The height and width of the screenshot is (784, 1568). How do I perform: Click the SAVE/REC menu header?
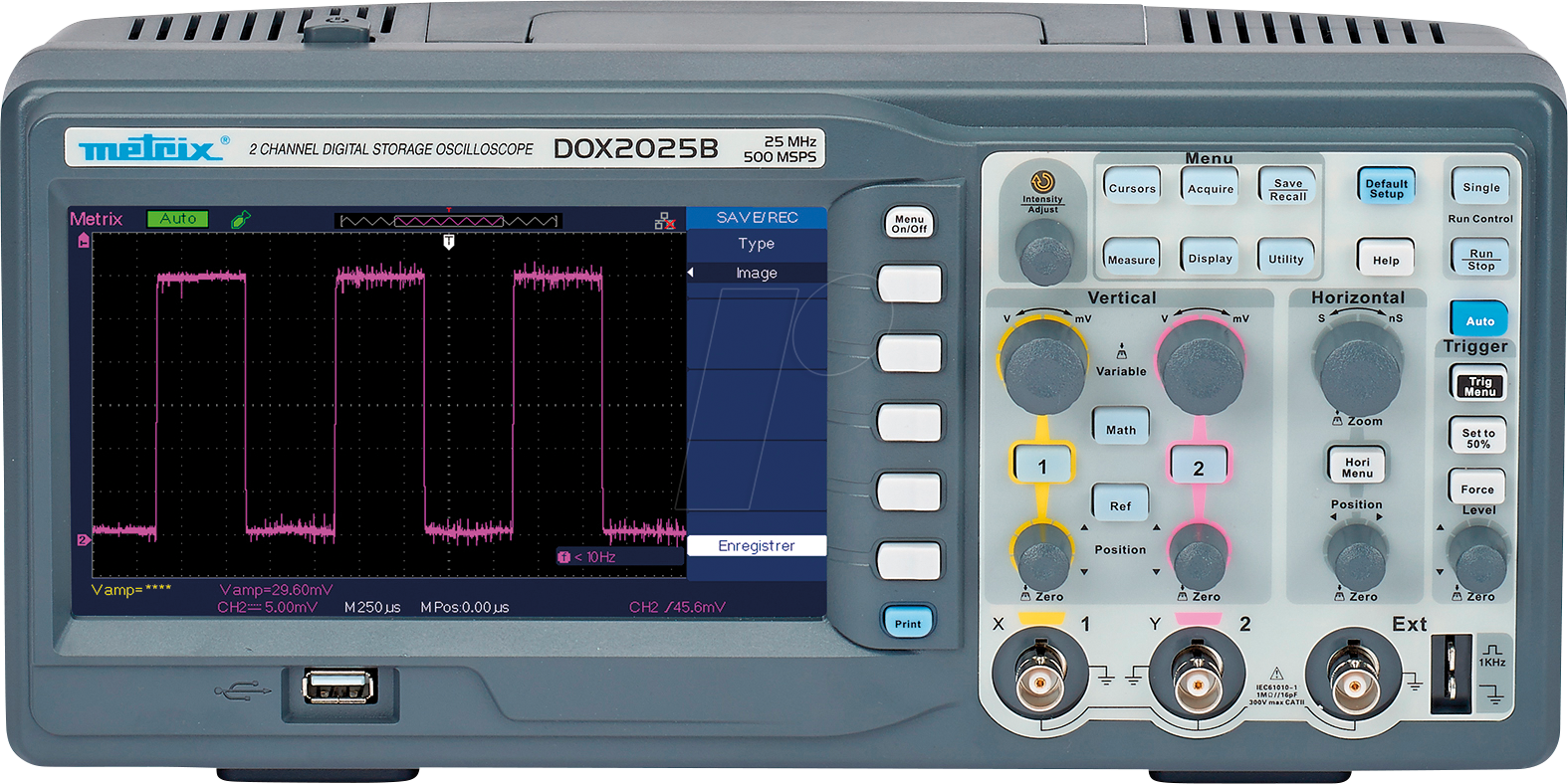pyautogui.click(x=757, y=217)
